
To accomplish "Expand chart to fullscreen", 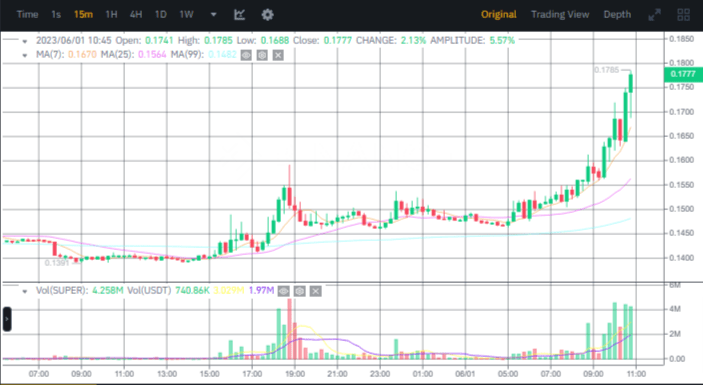I will coord(655,15).
